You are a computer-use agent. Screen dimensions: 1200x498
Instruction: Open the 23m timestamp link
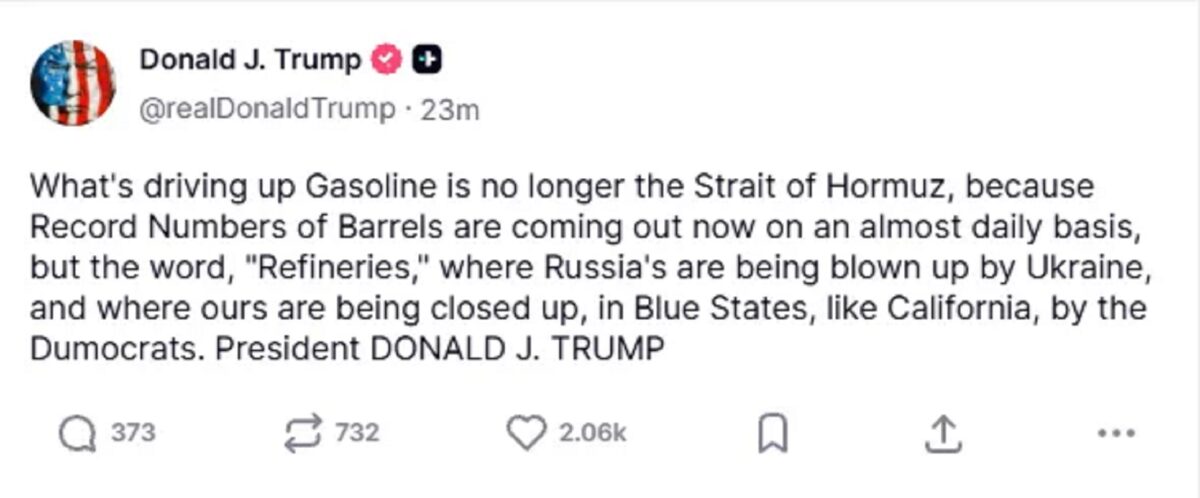(450, 110)
